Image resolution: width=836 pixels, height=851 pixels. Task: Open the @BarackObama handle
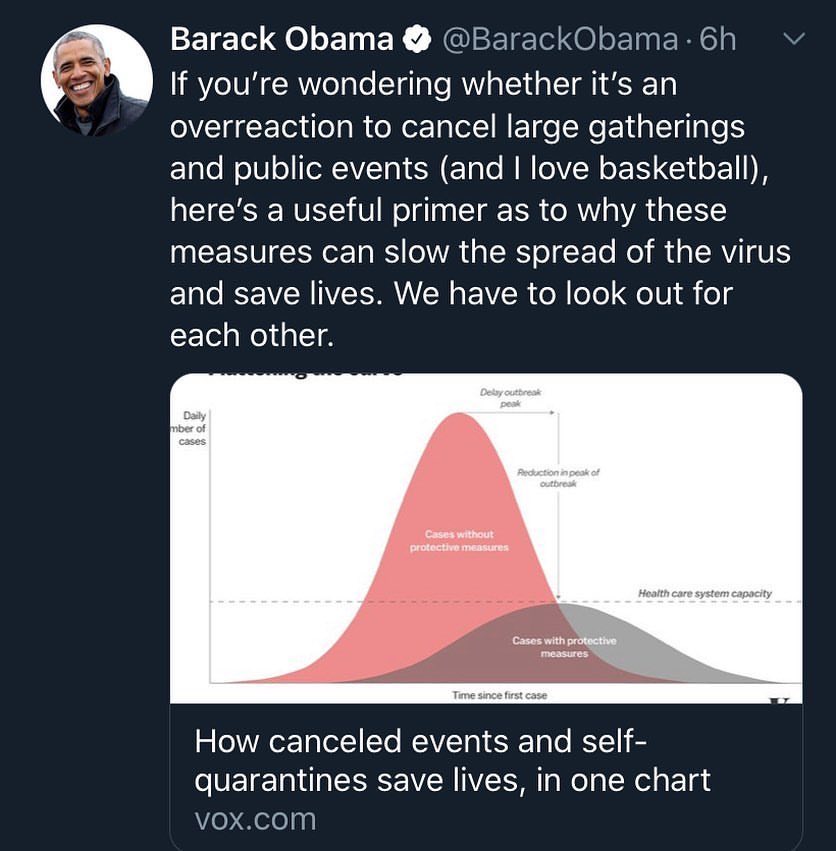[x=559, y=40]
